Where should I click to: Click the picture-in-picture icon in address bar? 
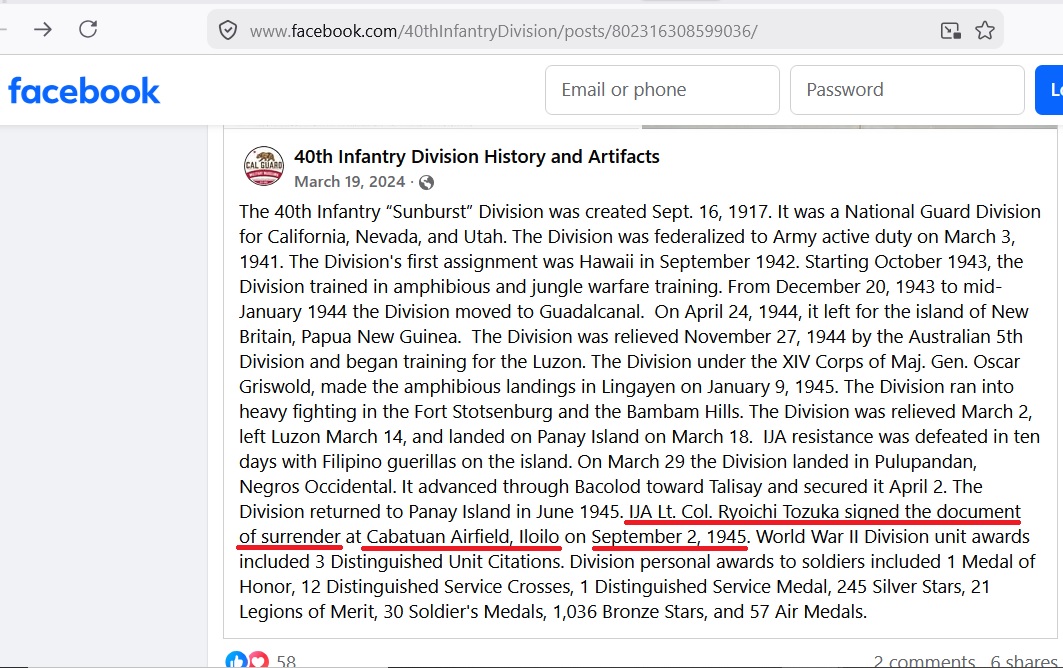click(950, 31)
